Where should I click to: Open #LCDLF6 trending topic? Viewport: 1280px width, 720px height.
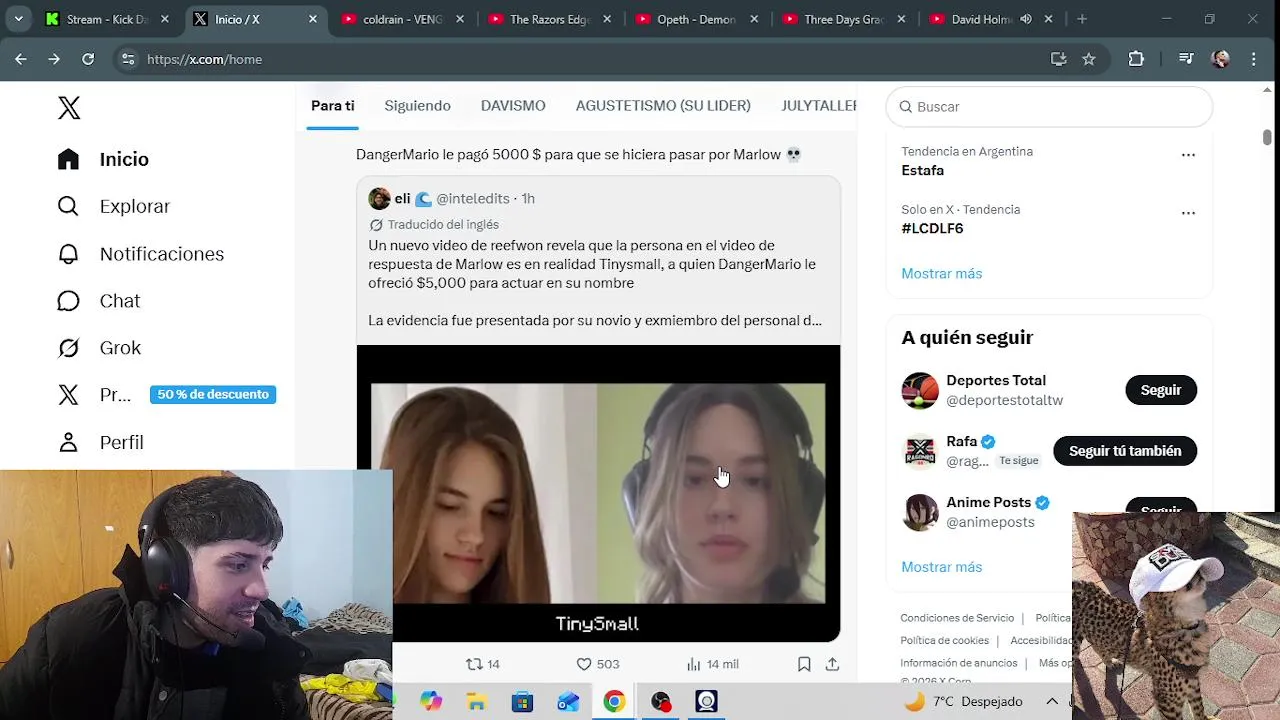(932, 228)
